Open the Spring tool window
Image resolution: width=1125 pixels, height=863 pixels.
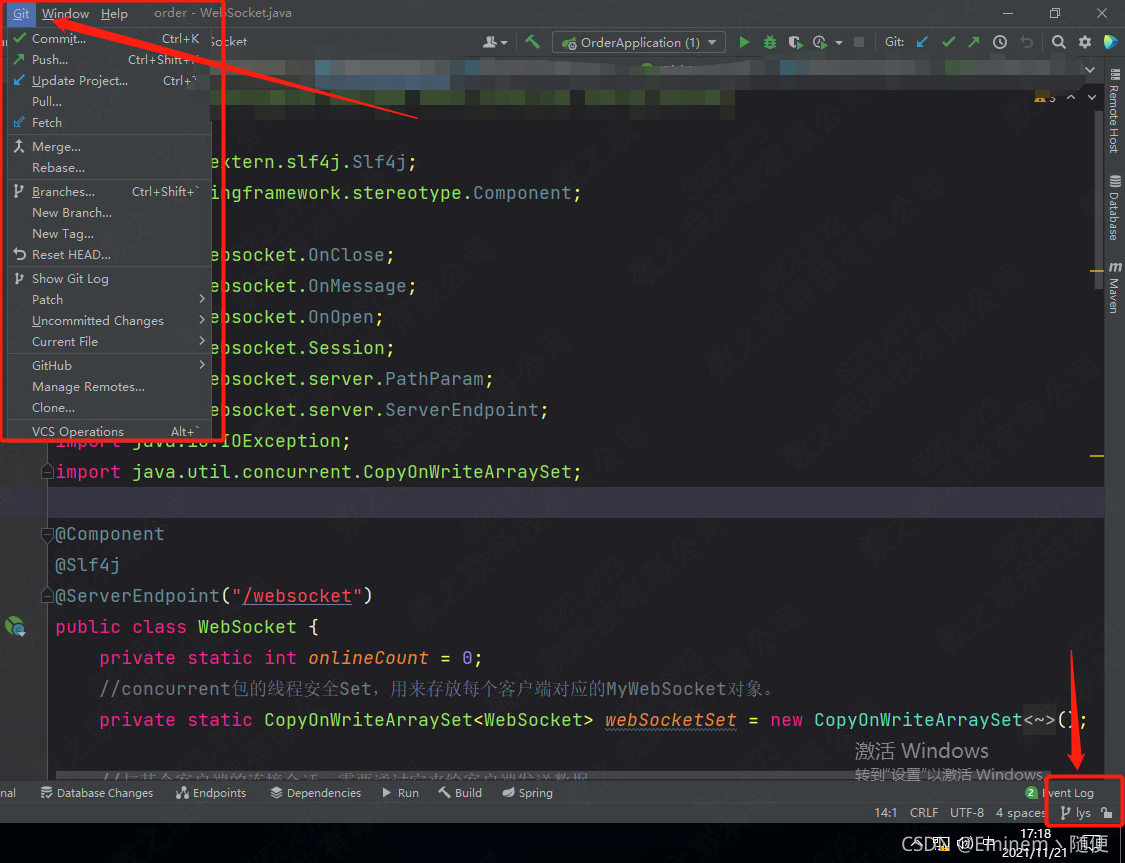(x=527, y=793)
